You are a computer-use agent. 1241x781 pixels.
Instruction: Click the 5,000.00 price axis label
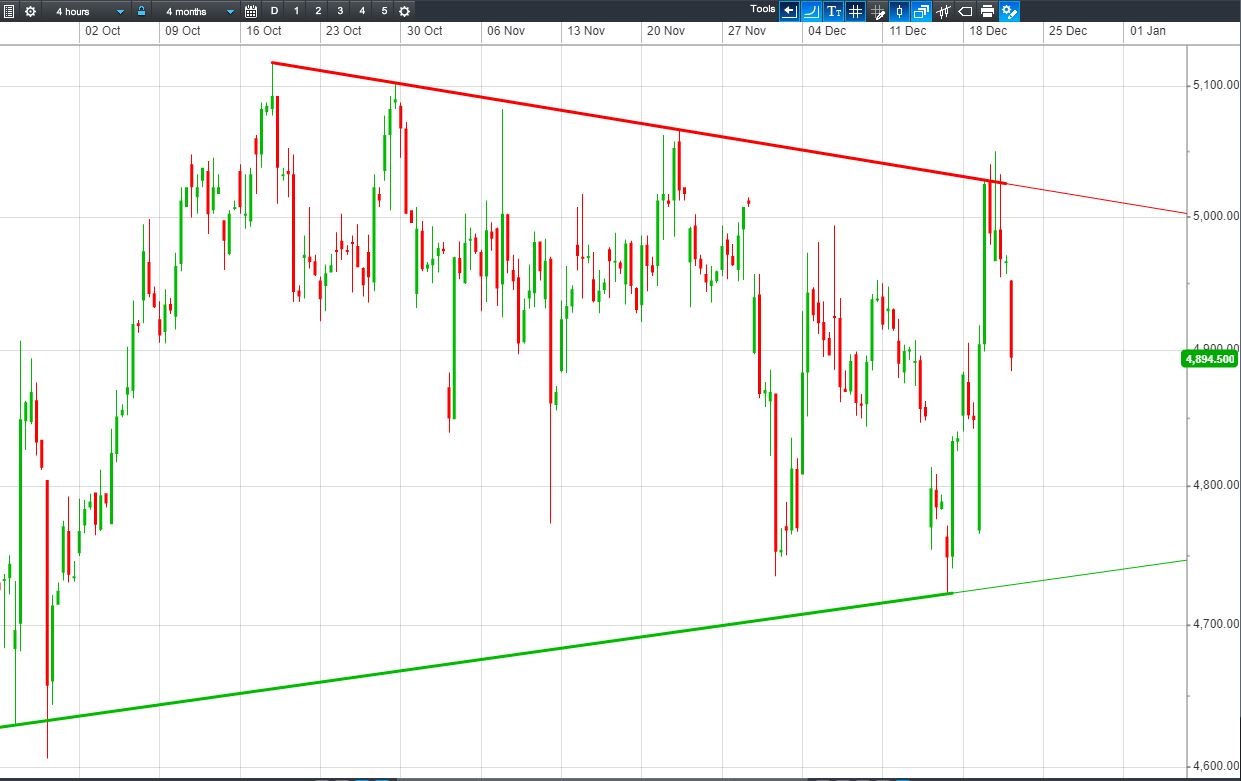pyautogui.click(x=1214, y=216)
